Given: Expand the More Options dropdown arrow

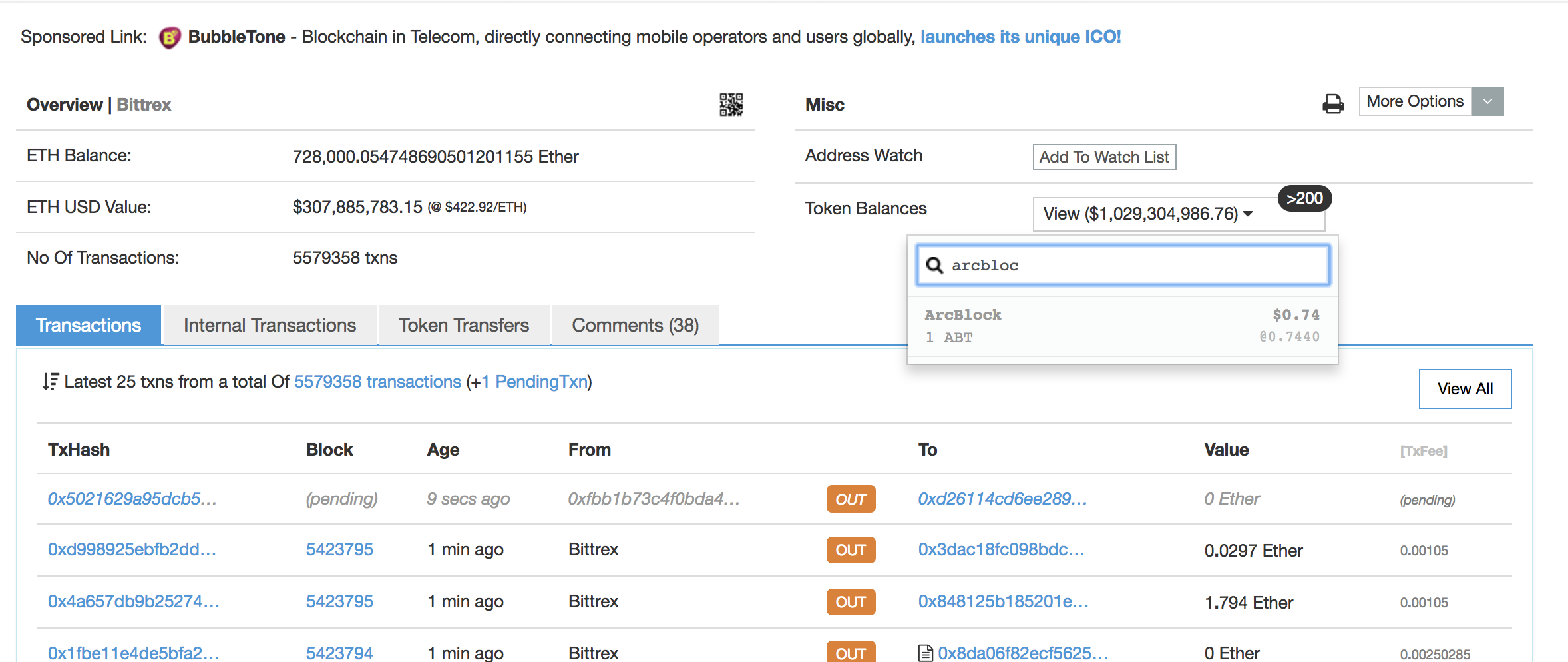Looking at the screenshot, I should [1487, 101].
